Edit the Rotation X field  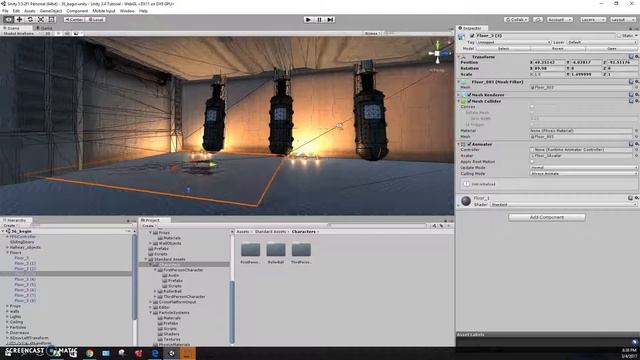click(549, 69)
